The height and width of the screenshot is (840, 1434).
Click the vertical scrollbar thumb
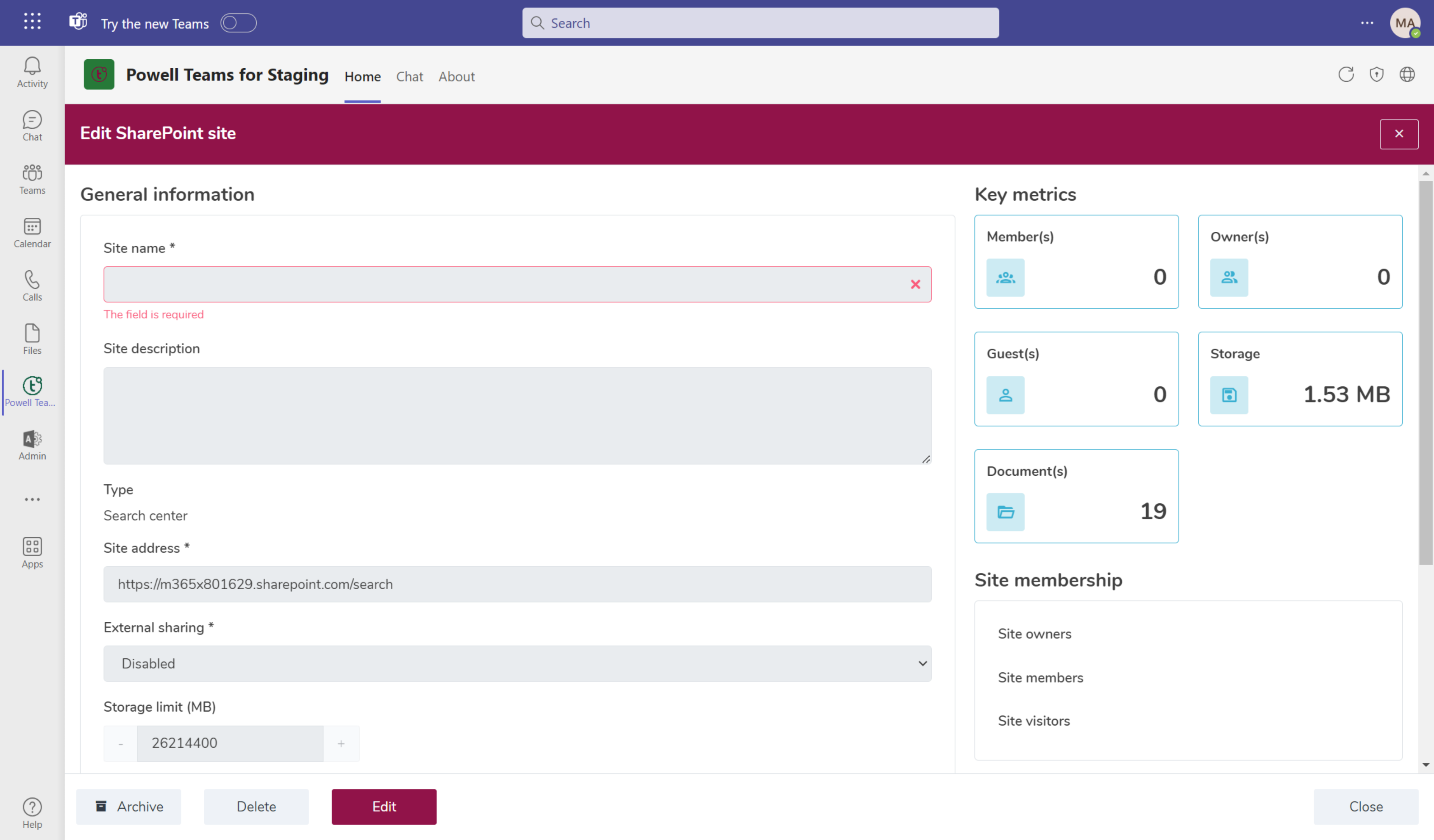(1426, 372)
